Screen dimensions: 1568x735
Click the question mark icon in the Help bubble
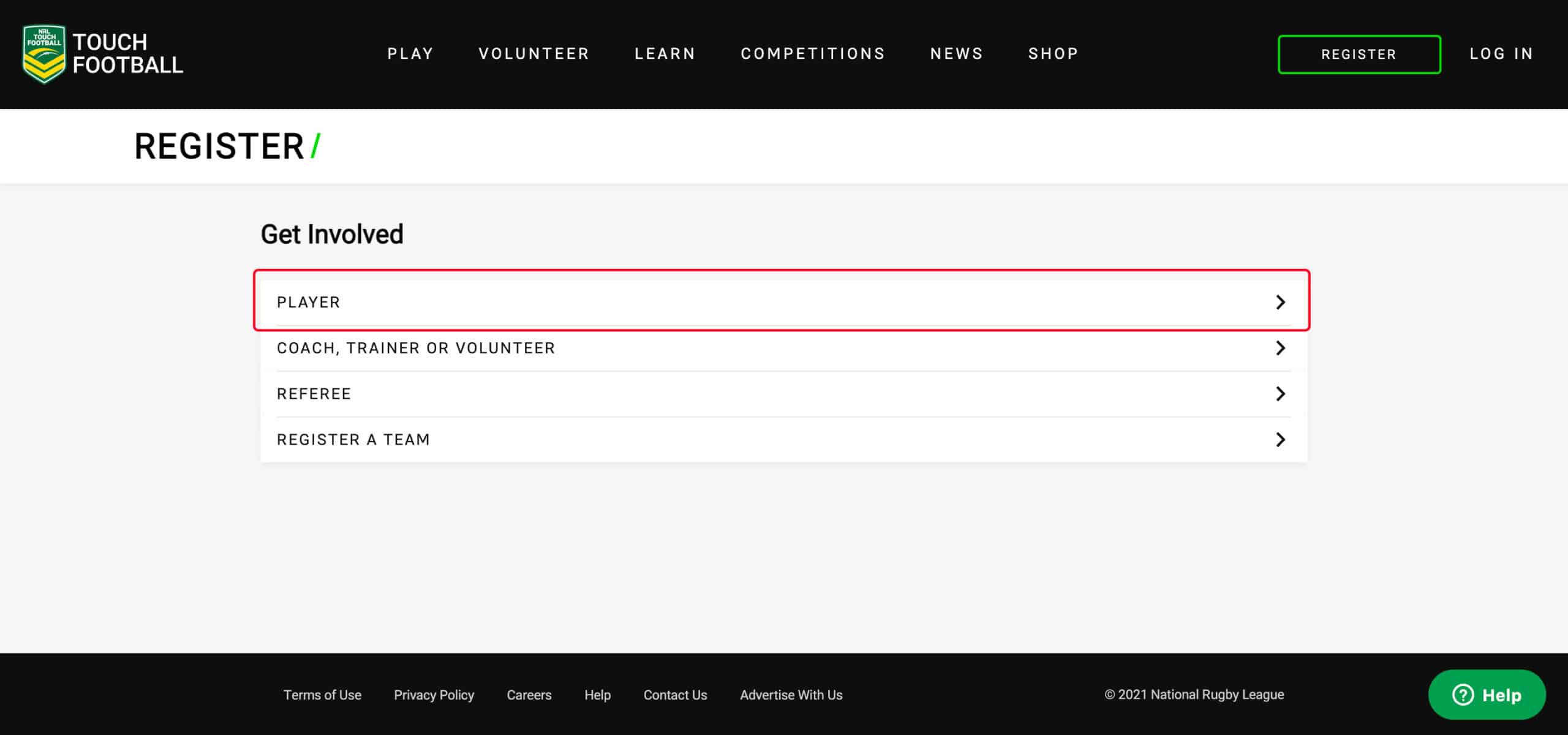click(x=1463, y=695)
